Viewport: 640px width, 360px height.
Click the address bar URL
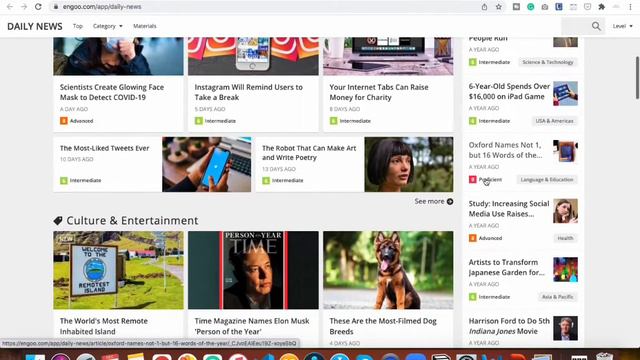pyautogui.click(x=102, y=7)
